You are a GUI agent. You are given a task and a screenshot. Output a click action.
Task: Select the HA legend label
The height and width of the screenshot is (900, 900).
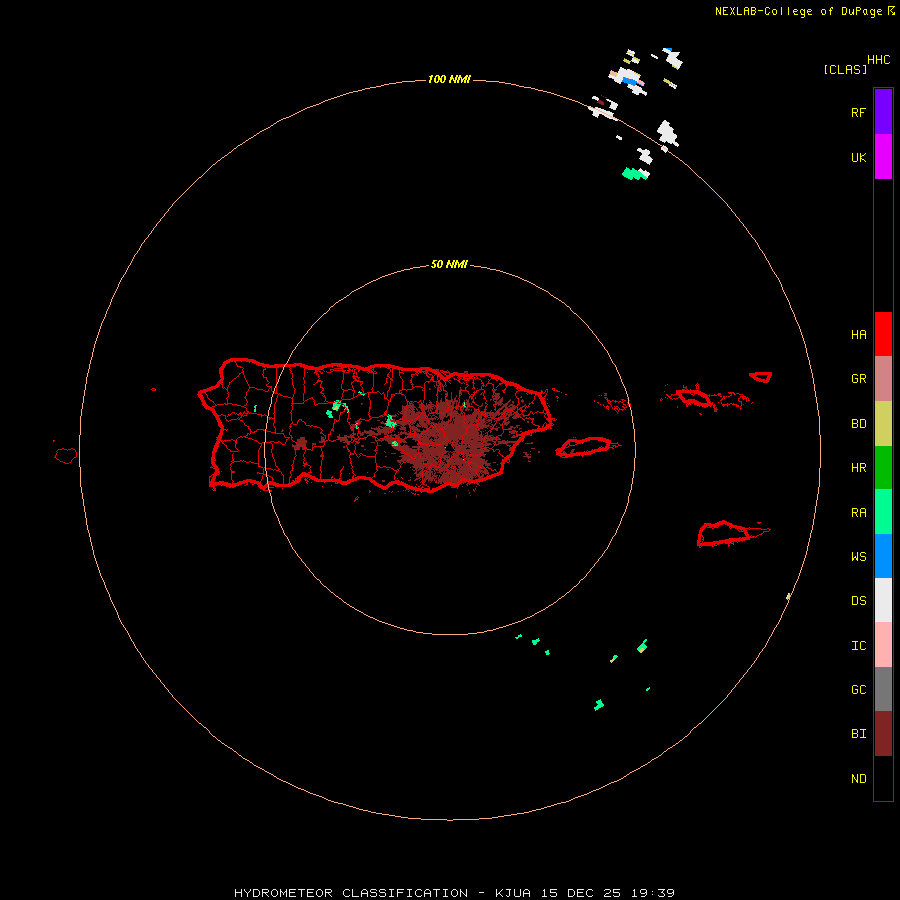858,335
